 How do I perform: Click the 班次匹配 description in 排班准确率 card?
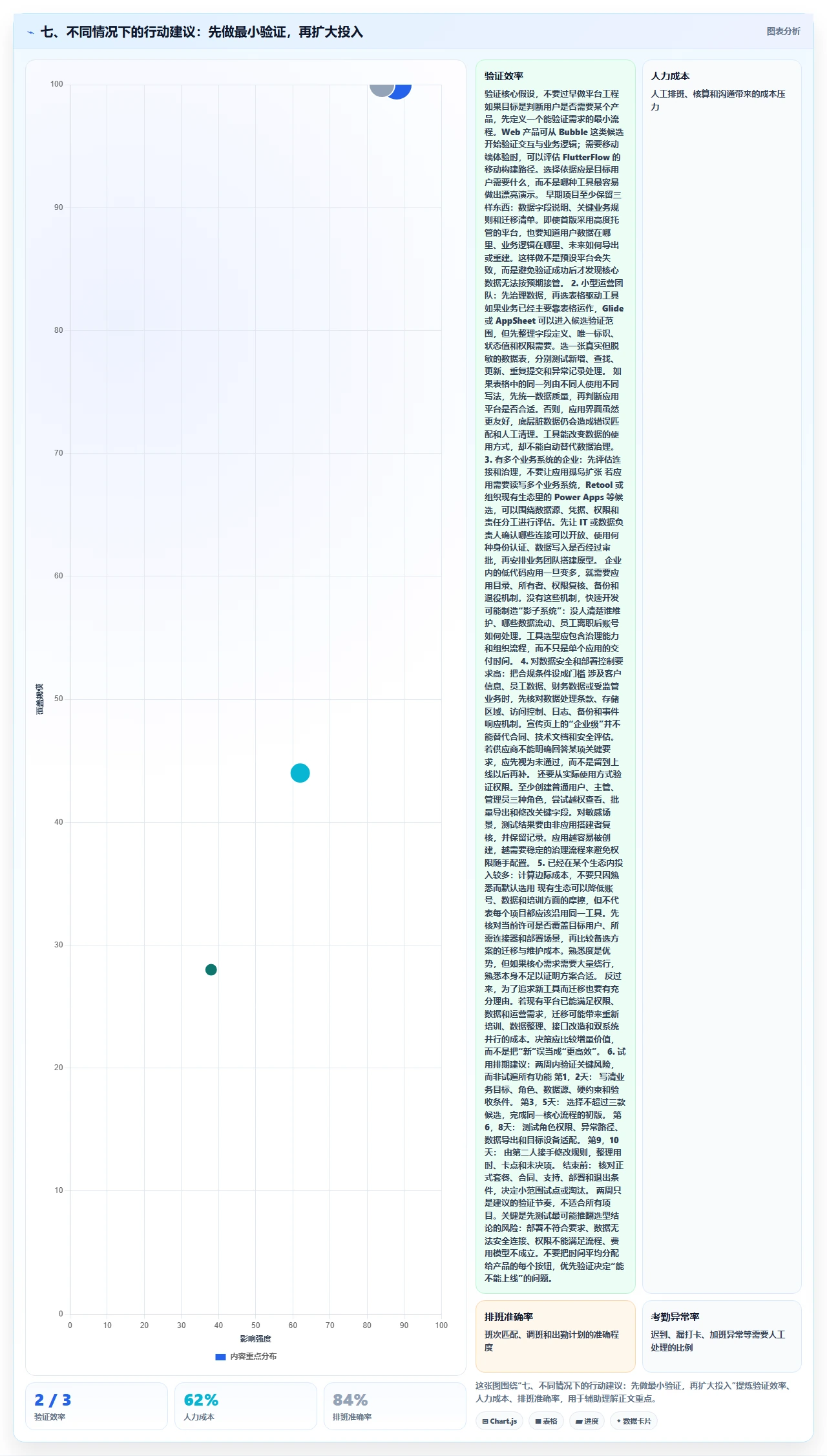tap(552, 1341)
